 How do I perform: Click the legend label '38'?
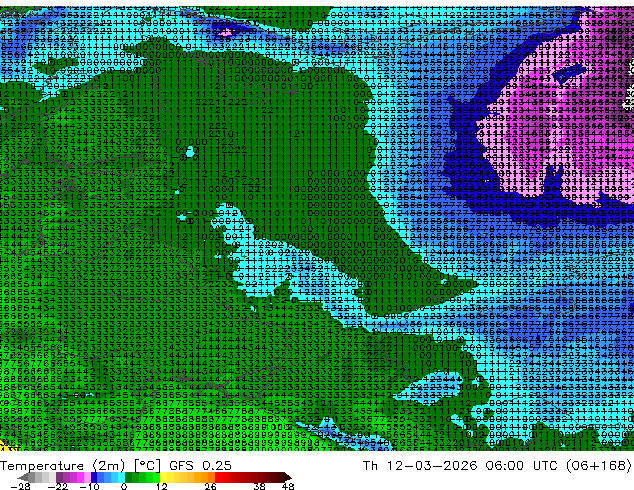(x=260, y=486)
